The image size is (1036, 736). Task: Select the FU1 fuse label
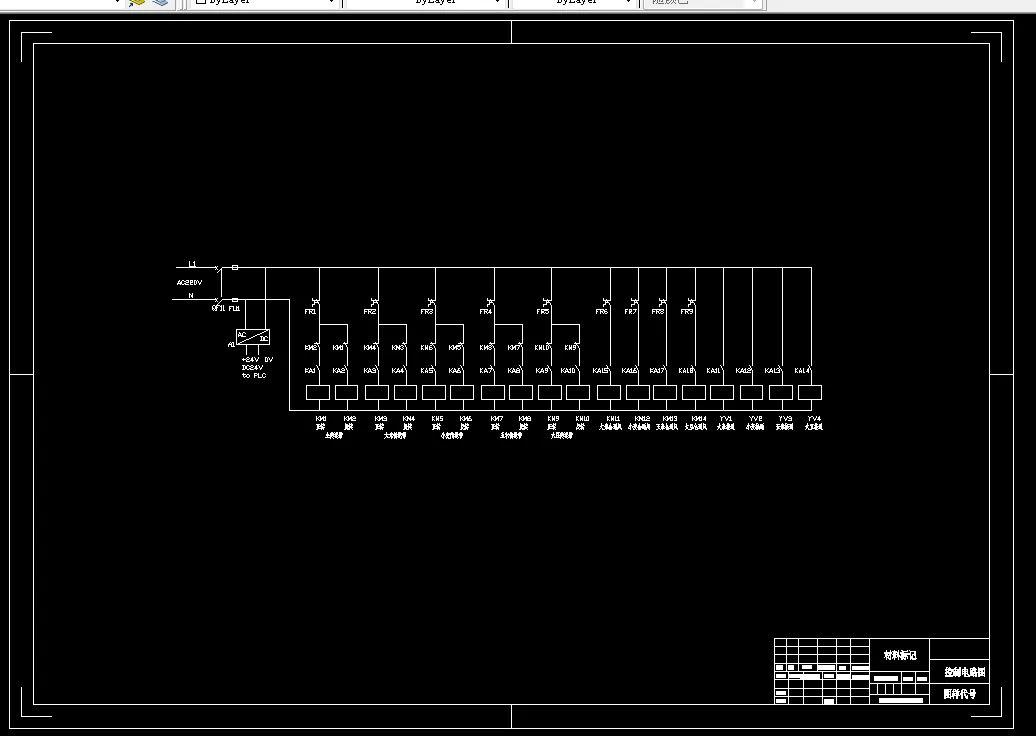235,309
